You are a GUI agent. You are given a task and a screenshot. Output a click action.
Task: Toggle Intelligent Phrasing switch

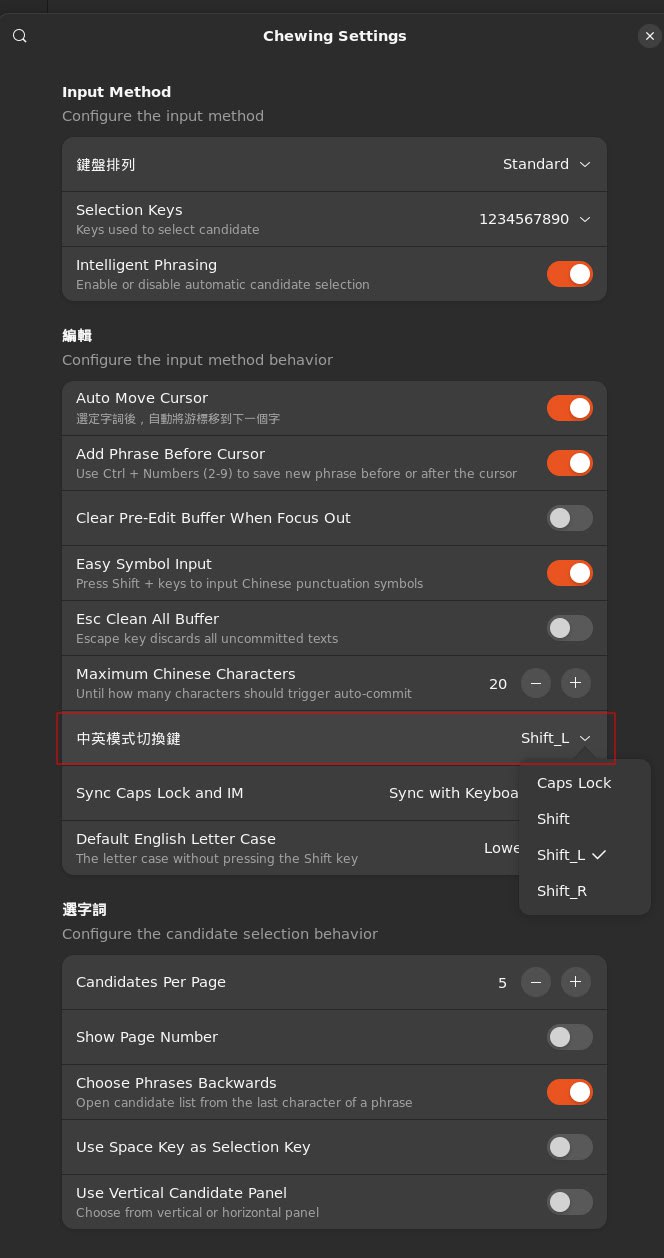click(569, 274)
